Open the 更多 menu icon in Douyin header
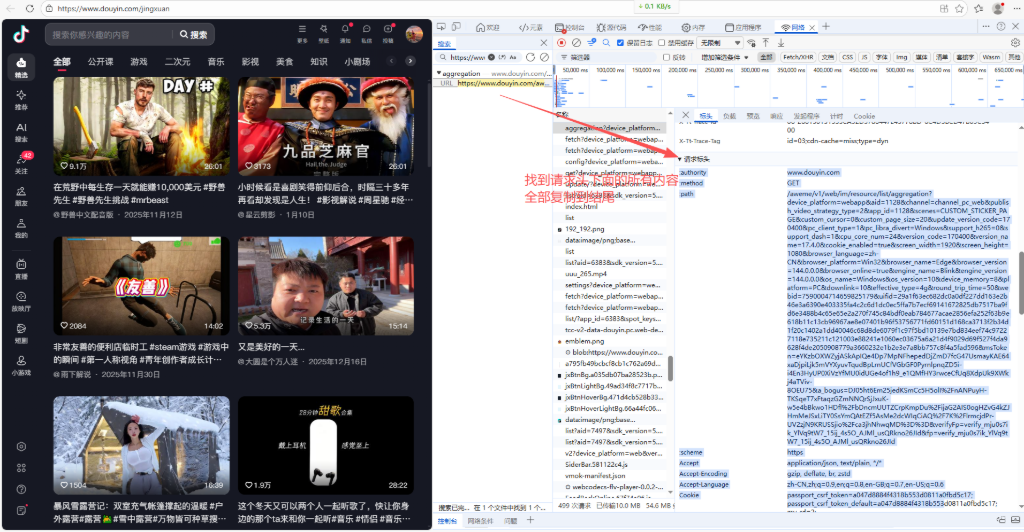Screen dimensions: 1024x532 (x=302, y=33)
